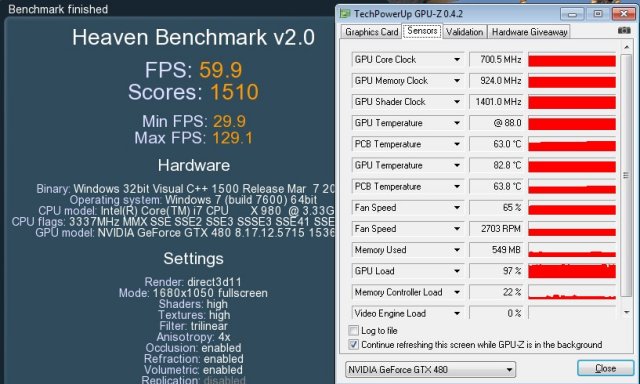
Task: Open the GPU Core Clock sensor dropdown
Action: [457, 60]
